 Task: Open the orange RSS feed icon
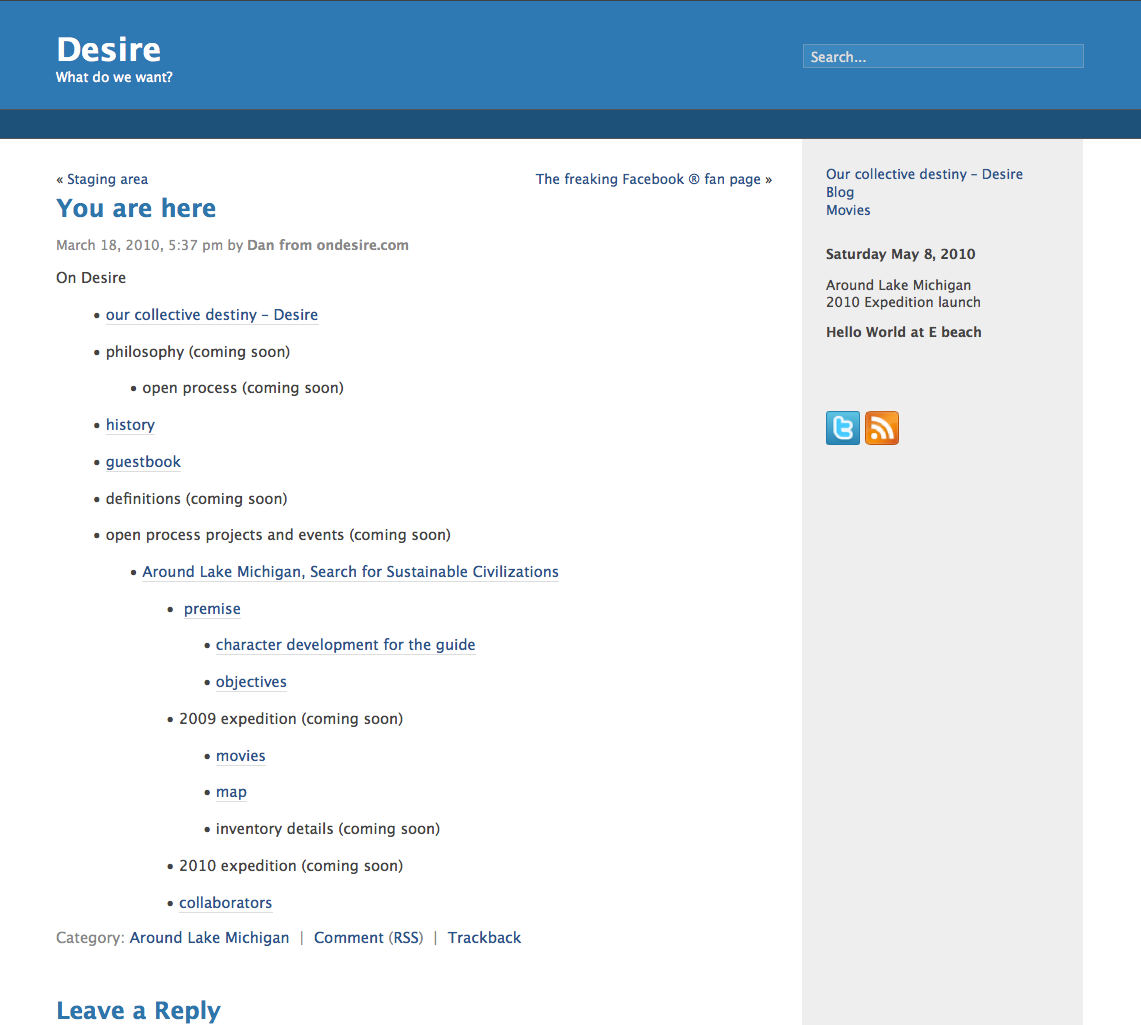click(882, 428)
